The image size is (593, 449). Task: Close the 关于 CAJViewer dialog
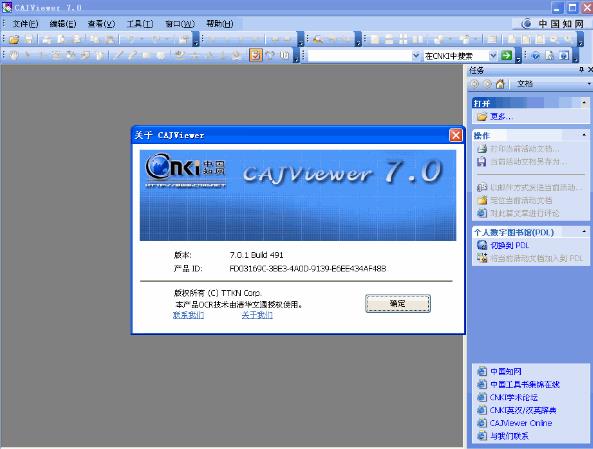click(x=456, y=135)
